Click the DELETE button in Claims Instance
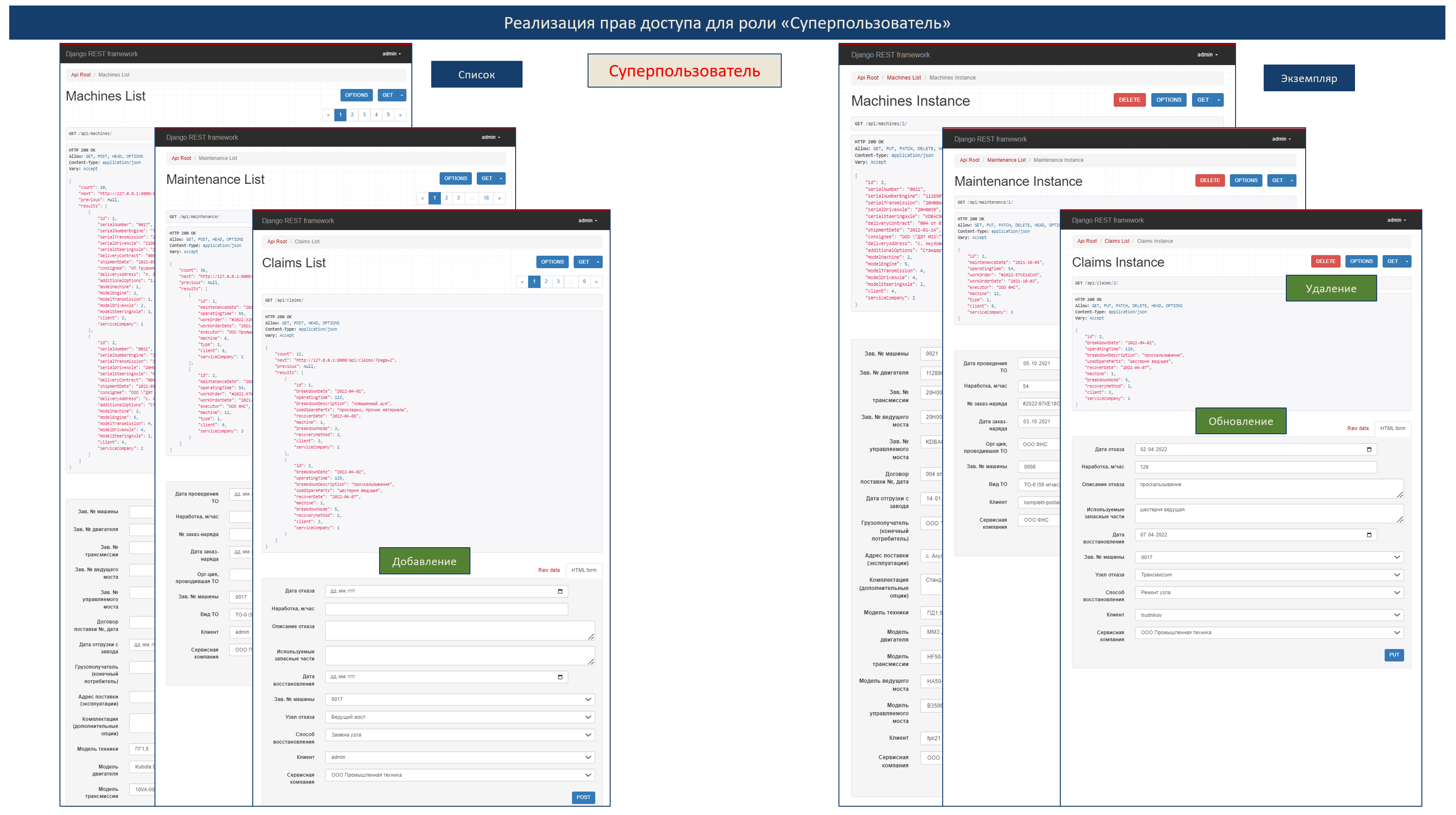Viewport: 1456px width, 815px height. 1325,261
